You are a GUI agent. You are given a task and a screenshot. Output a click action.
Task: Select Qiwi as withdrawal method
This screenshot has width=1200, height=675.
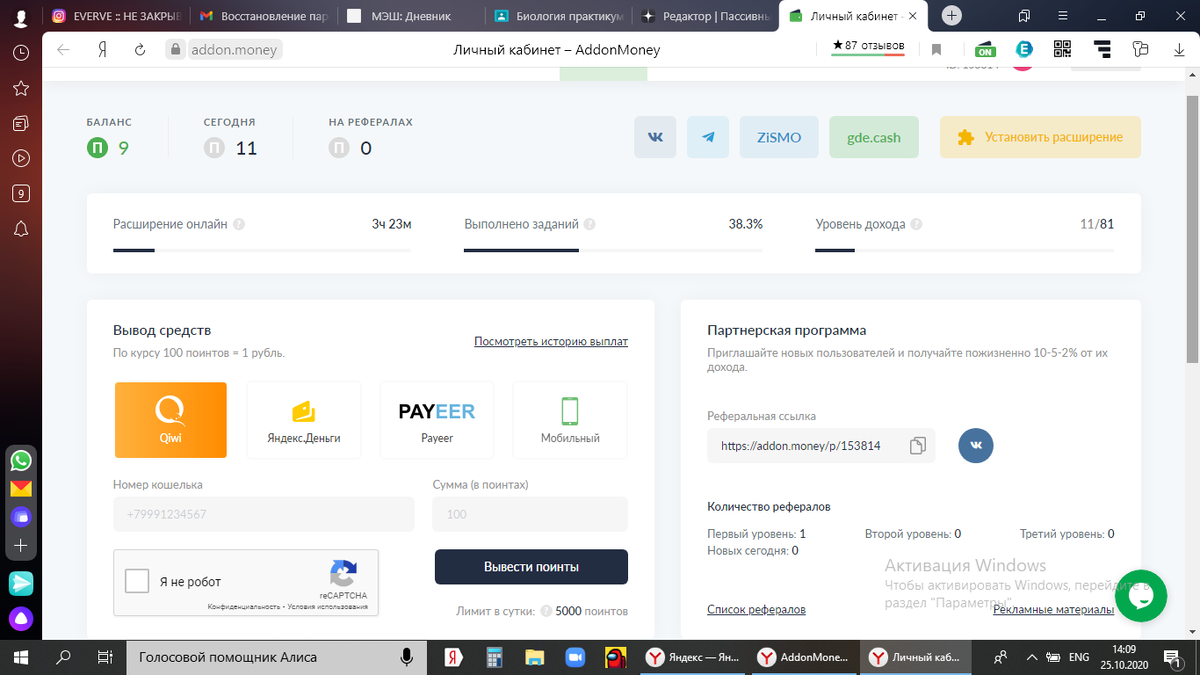(170, 420)
